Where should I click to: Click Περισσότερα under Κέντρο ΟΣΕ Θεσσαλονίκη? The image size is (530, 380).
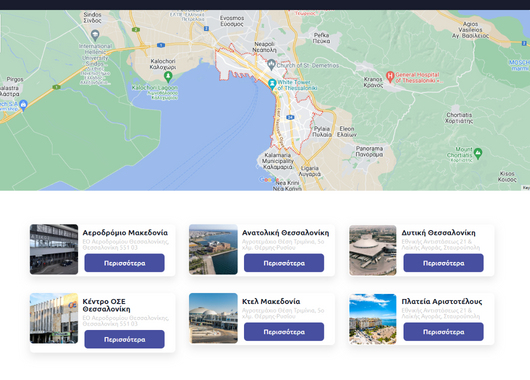tap(124, 339)
